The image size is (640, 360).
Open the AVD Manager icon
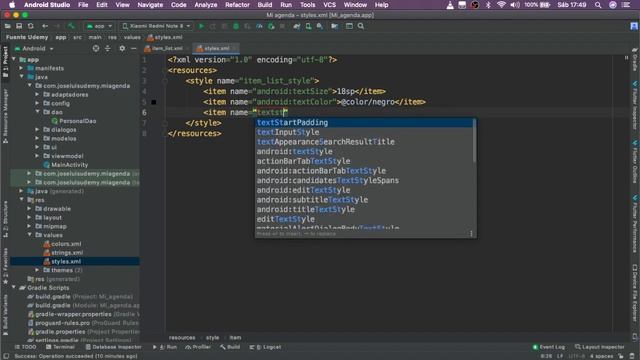pos(309,26)
